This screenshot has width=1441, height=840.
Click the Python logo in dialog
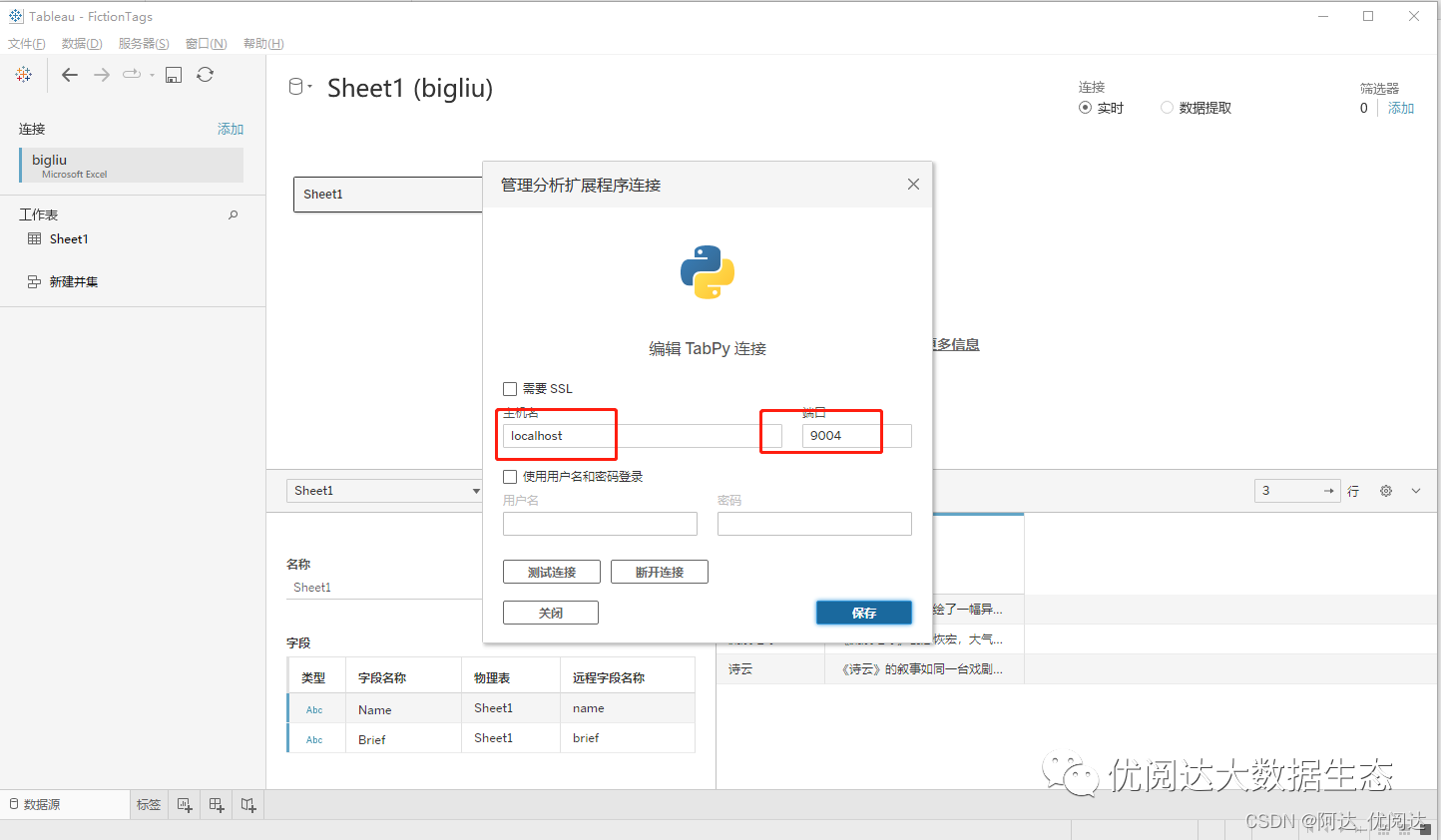708,272
